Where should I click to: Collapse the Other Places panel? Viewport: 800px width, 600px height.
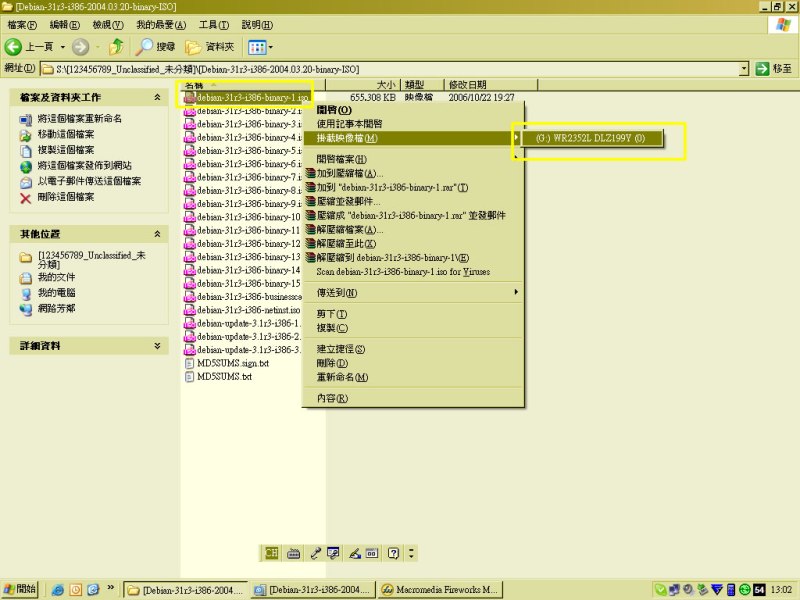pos(157,234)
